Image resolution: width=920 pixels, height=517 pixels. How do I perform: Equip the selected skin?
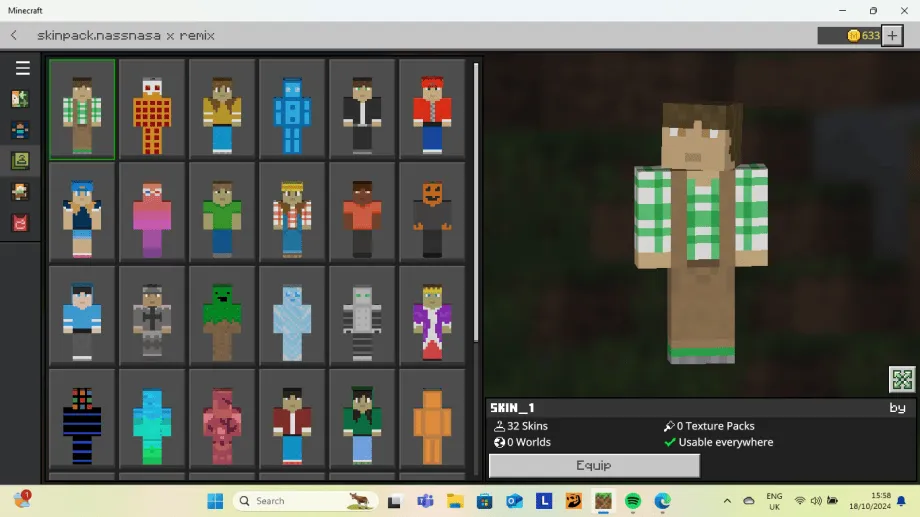tap(594, 465)
